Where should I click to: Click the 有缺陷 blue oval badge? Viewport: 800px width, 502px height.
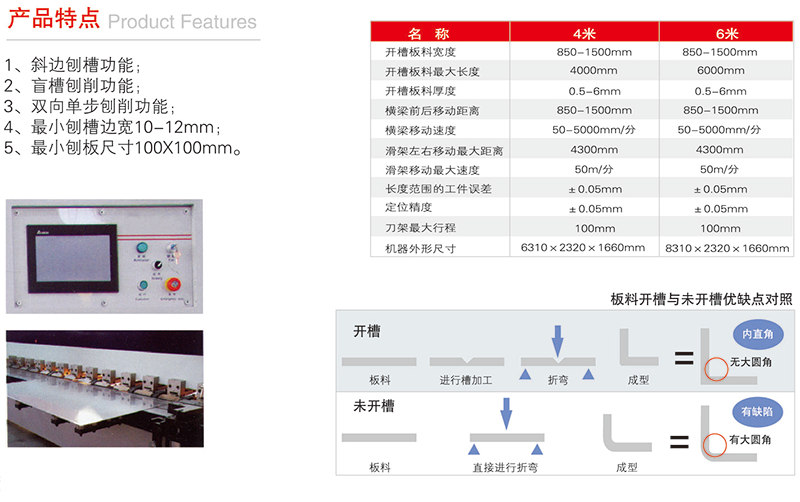point(757,412)
